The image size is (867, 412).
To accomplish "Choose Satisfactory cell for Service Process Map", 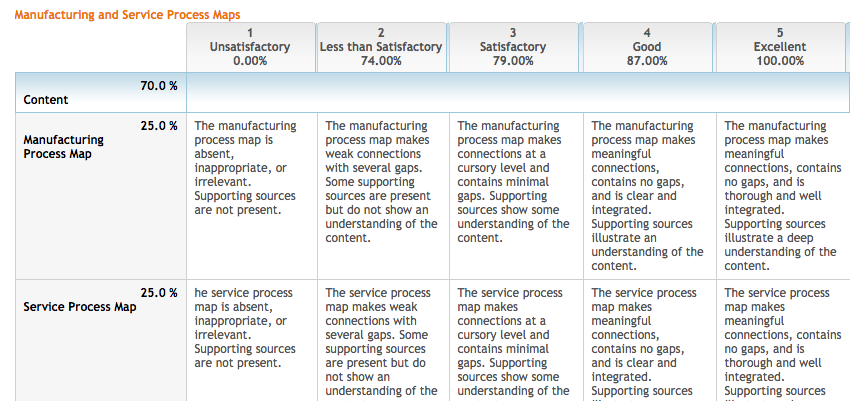I will 516,340.
